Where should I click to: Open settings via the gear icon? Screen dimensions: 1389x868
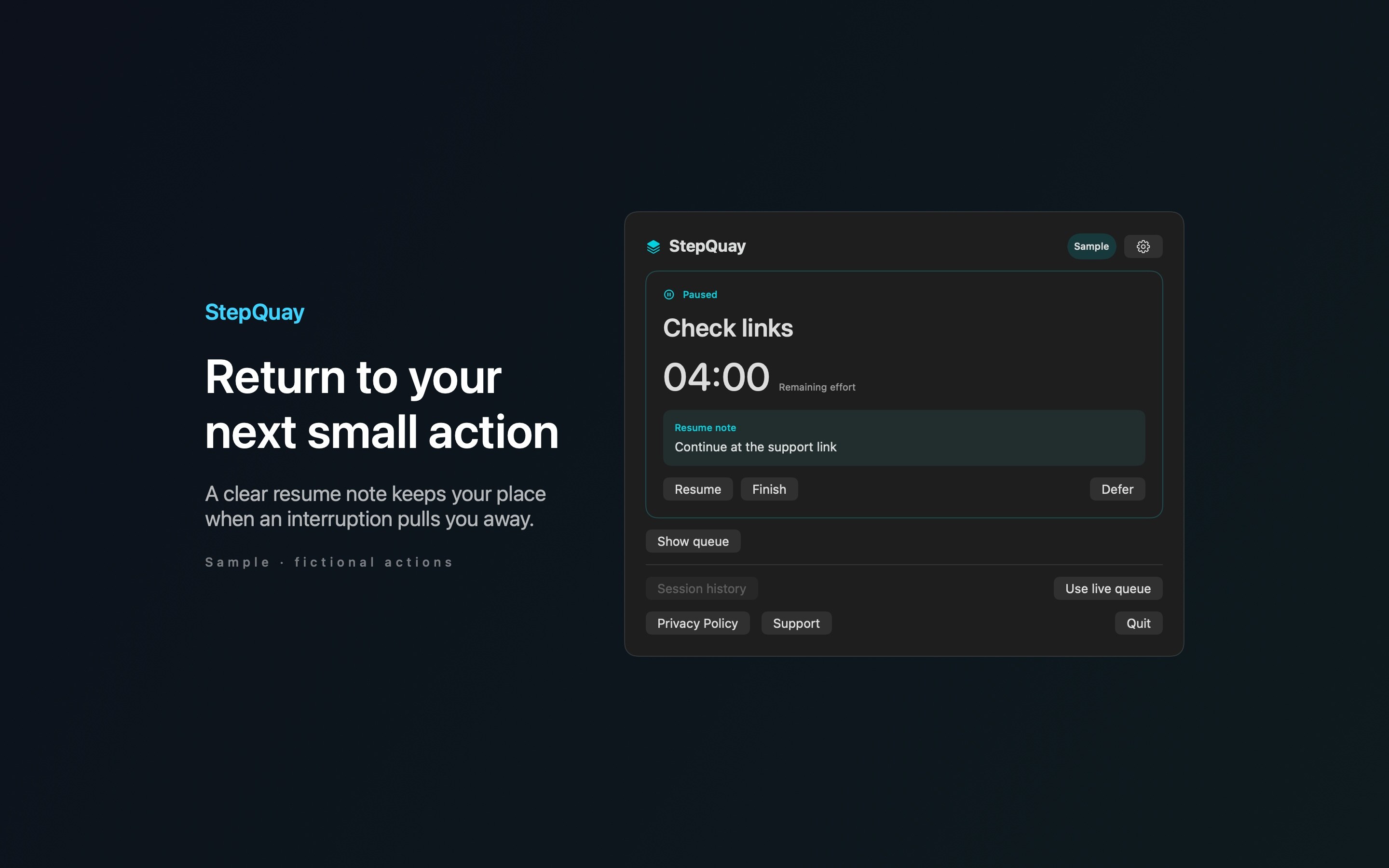pos(1143,246)
